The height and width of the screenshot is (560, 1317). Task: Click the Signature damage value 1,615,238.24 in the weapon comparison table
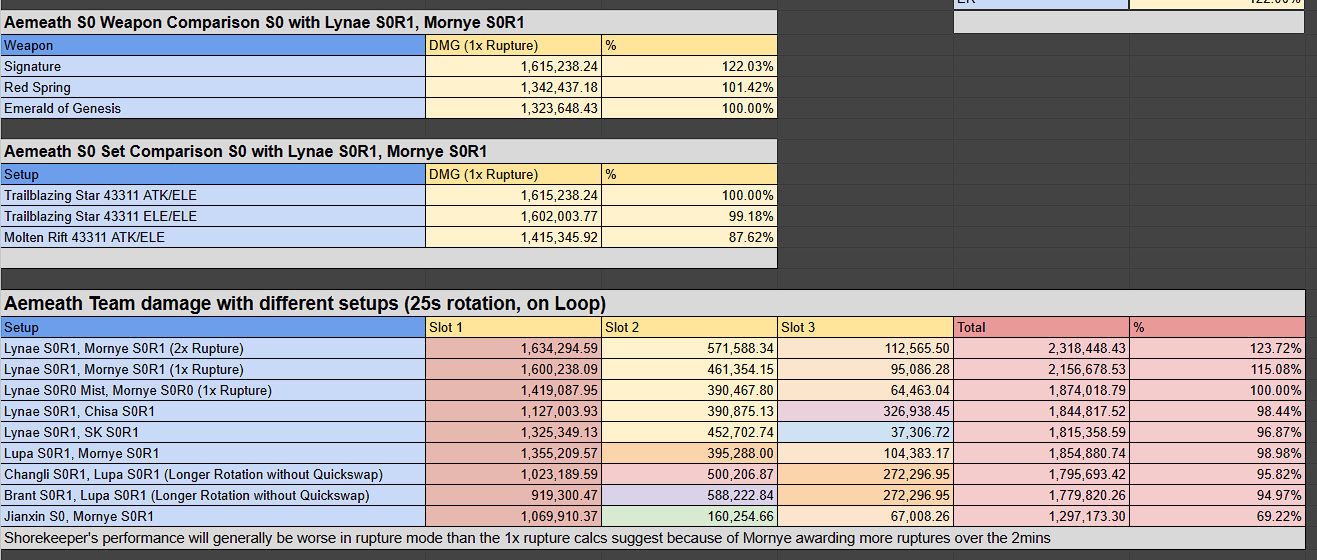click(514, 66)
